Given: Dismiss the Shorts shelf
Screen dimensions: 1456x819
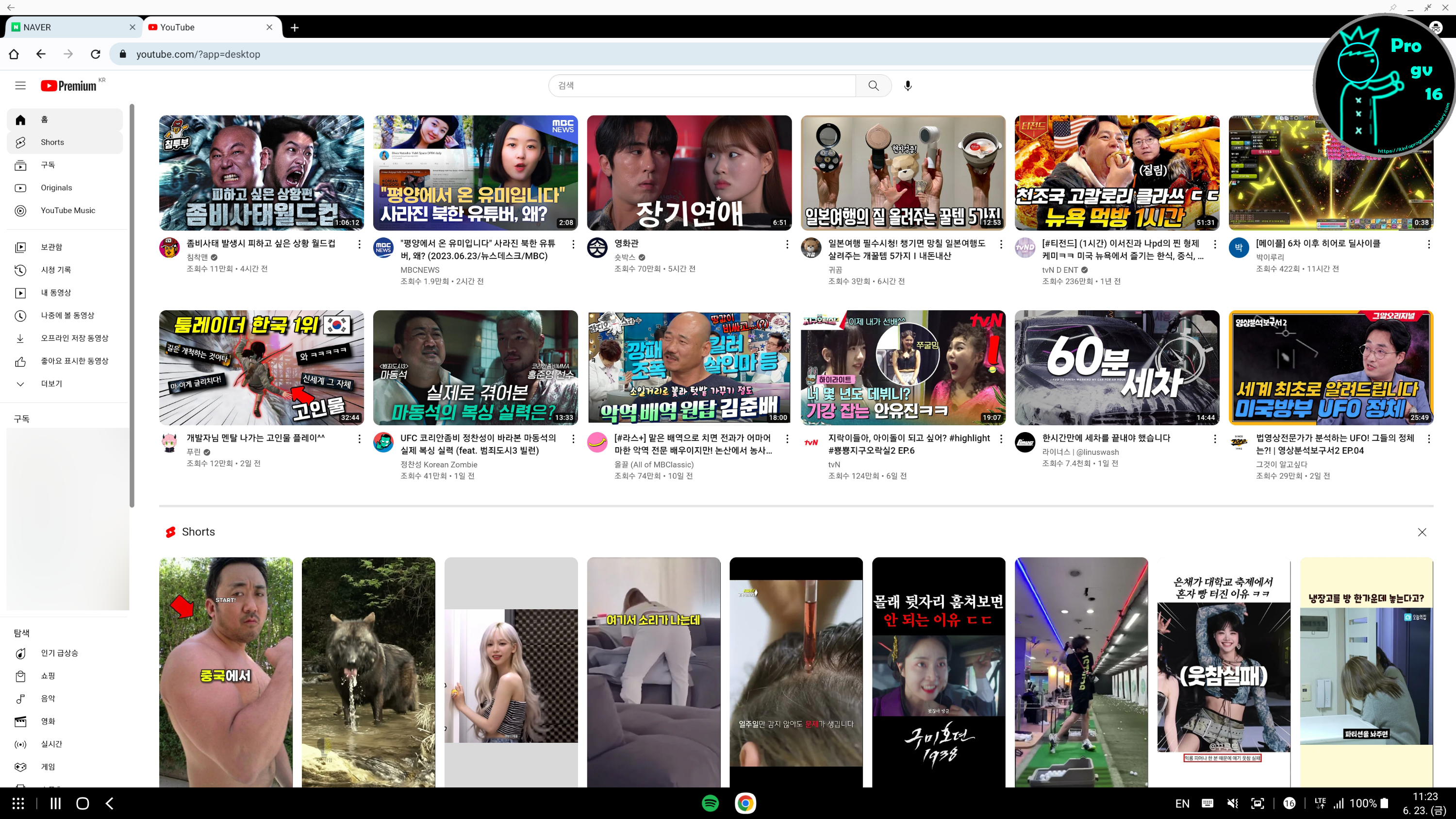Looking at the screenshot, I should pos(1422,532).
